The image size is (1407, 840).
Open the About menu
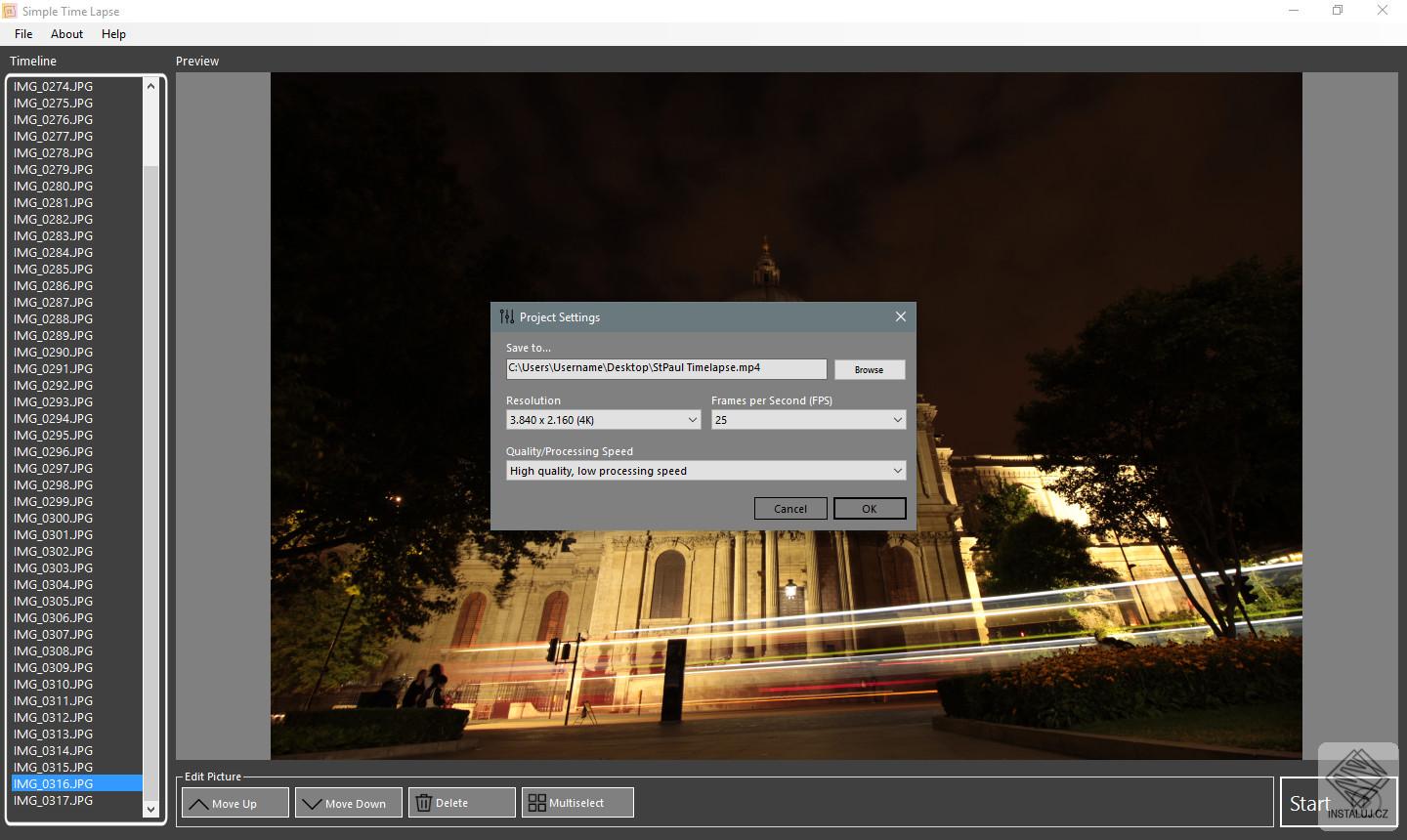click(66, 33)
